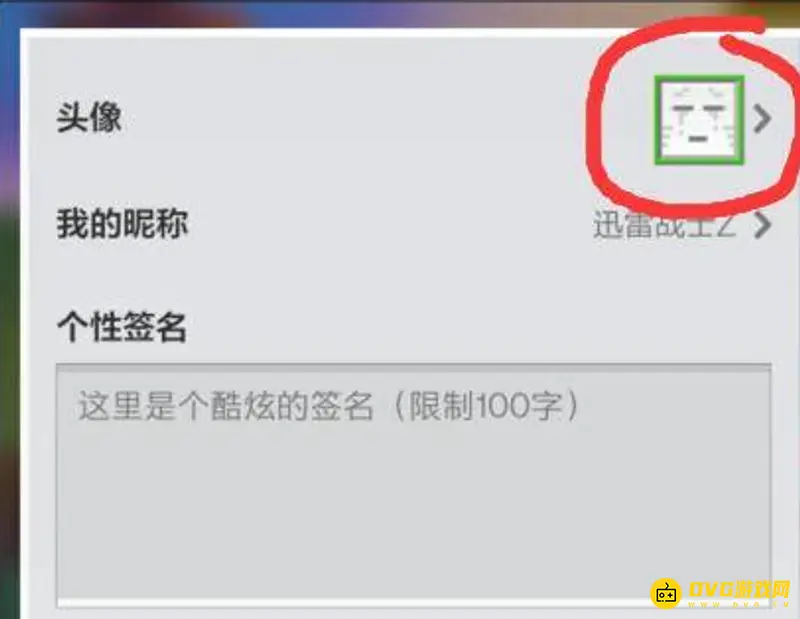800x619 pixels.
Task: Click the top border of signature field
Action: click(x=414, y=365)
